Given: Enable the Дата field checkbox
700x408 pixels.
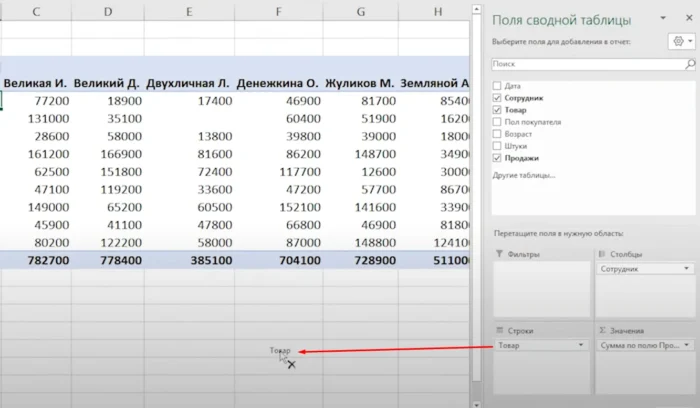Looking at the screenshot, I should 498,87.
